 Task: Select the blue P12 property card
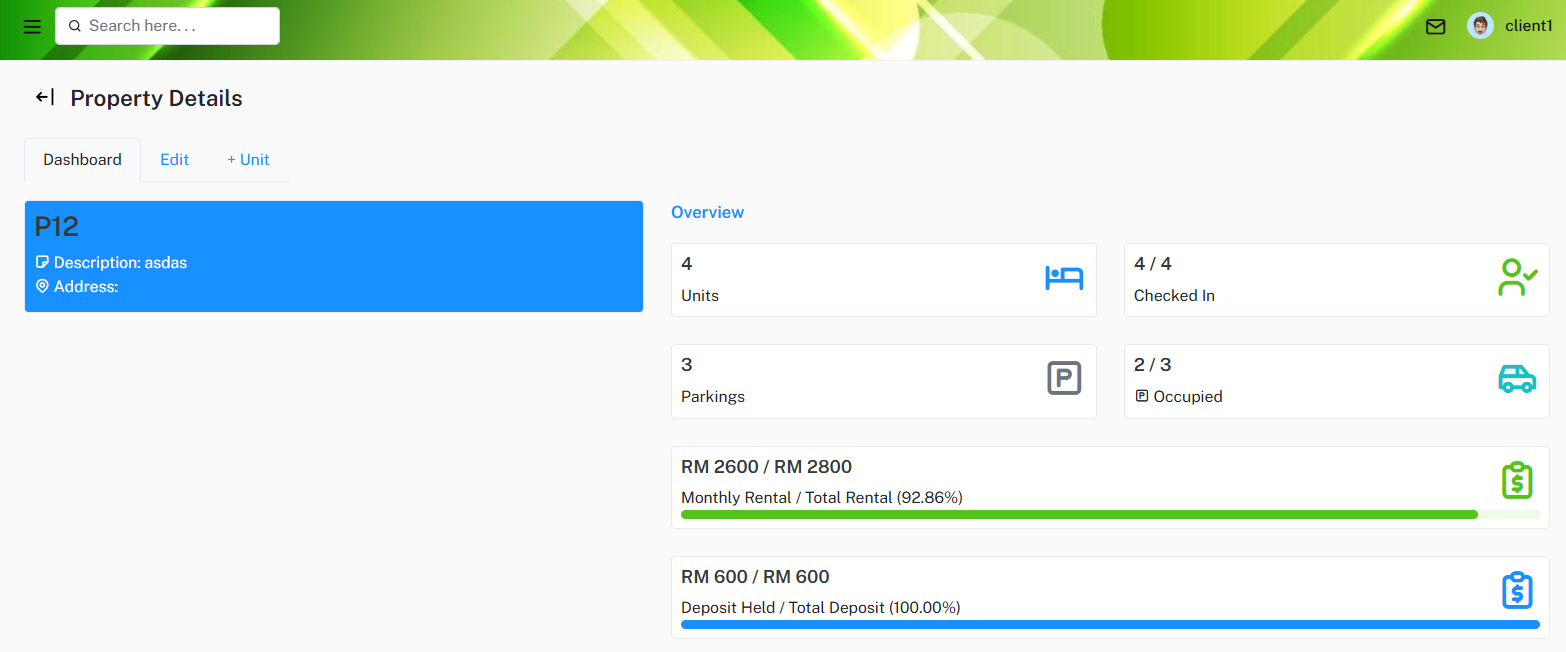click(x=333, y=257)
